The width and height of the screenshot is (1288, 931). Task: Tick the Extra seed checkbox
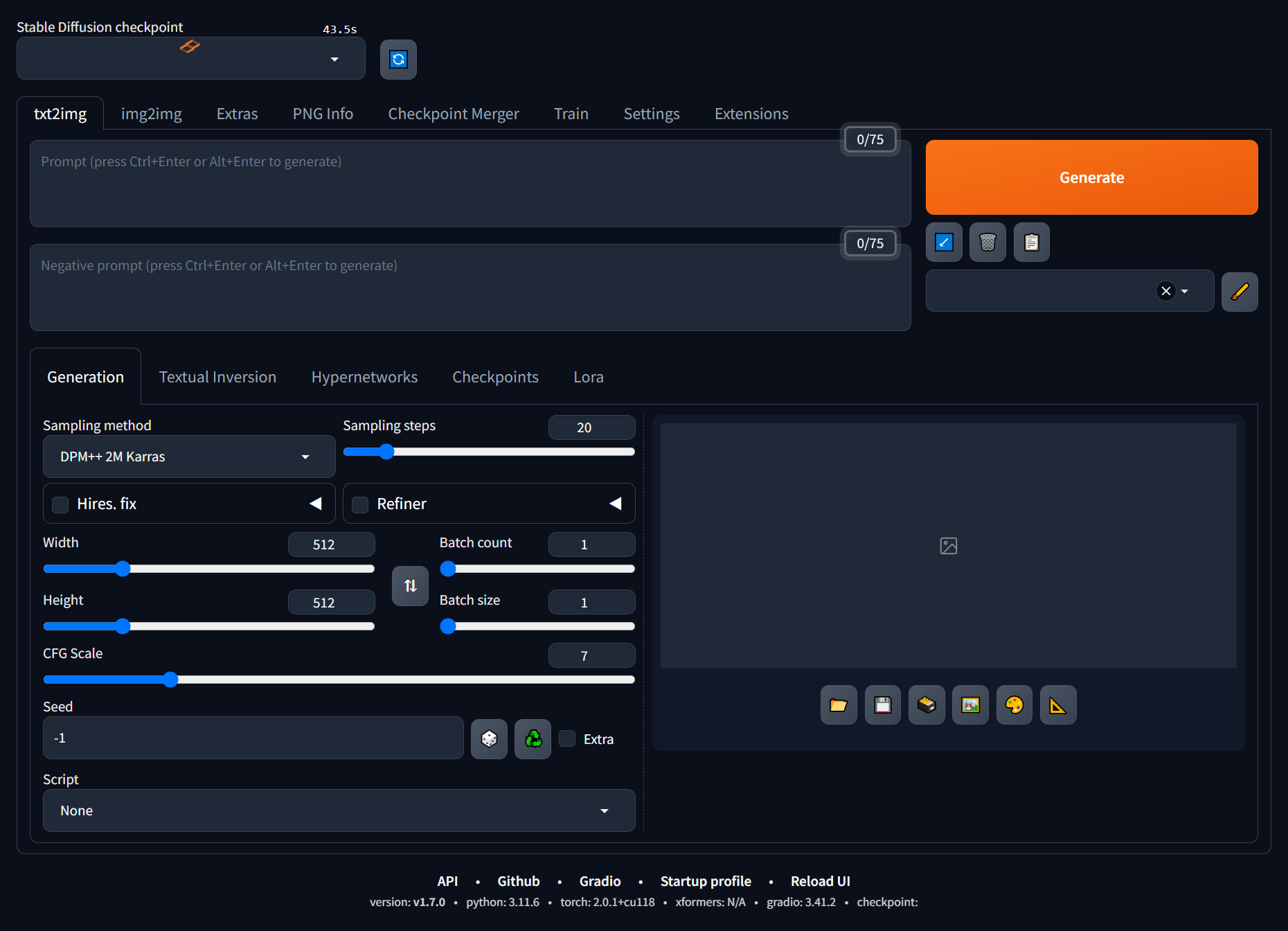(567, 739)
